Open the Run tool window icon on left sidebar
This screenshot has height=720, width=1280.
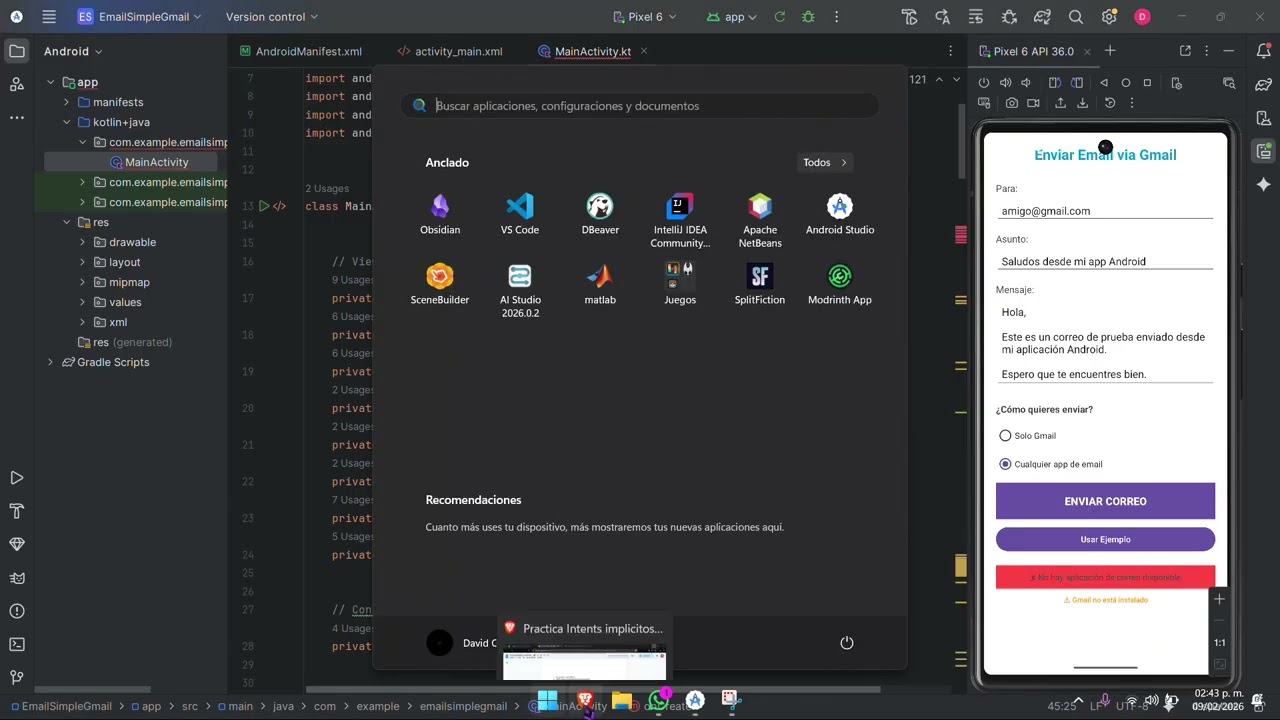pyautogui.click(x=17, y=478)
